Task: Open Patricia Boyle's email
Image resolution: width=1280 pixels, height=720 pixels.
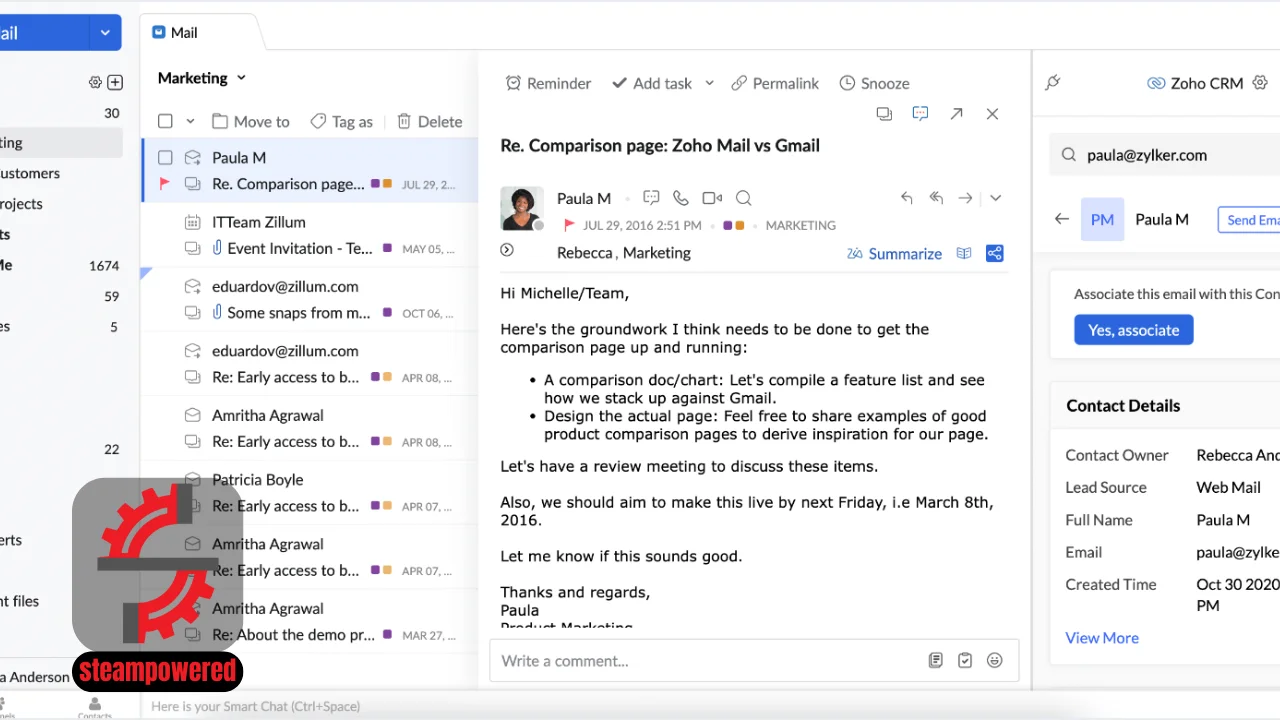Action: pos(310,492)
